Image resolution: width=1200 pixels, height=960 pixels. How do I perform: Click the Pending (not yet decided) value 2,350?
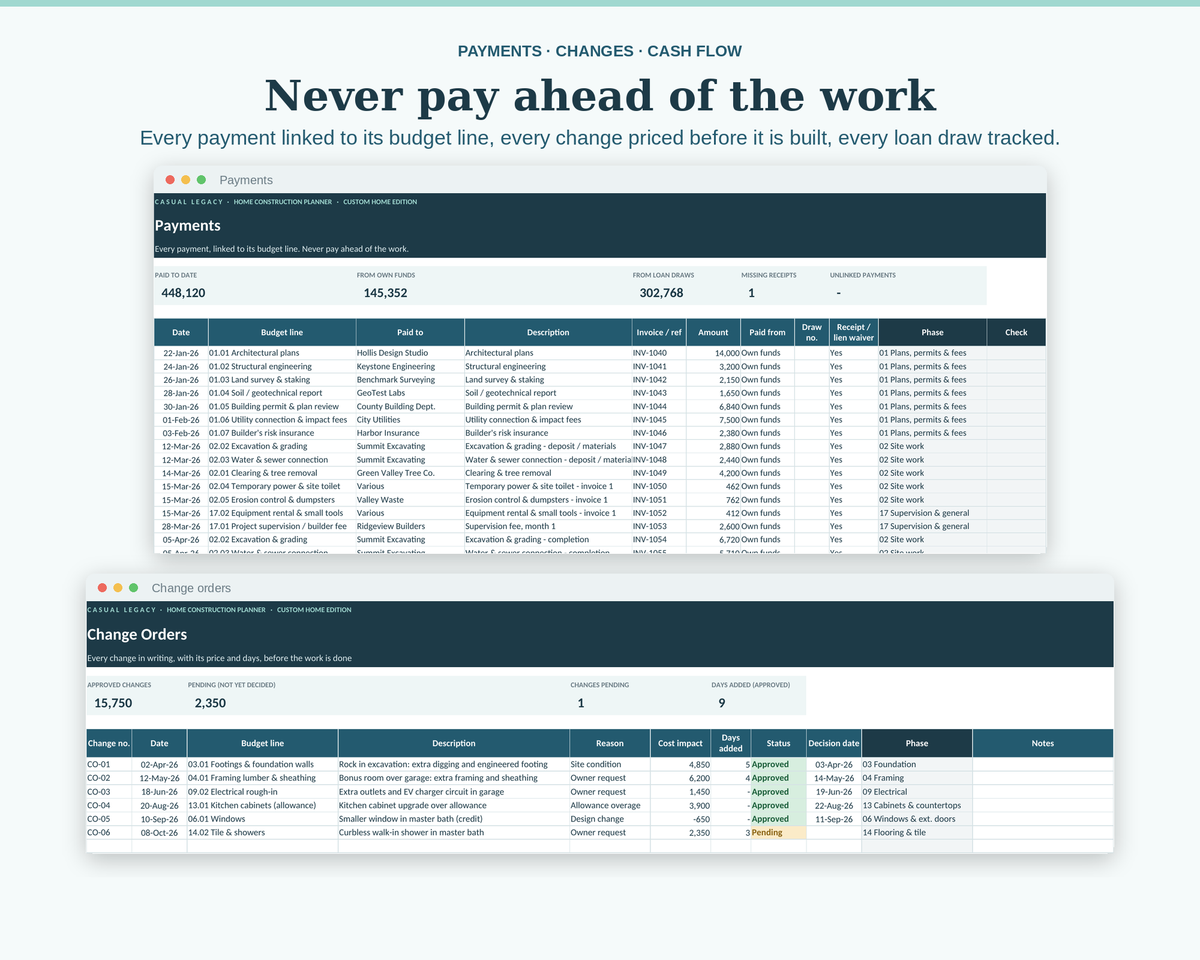pos(210,703)
